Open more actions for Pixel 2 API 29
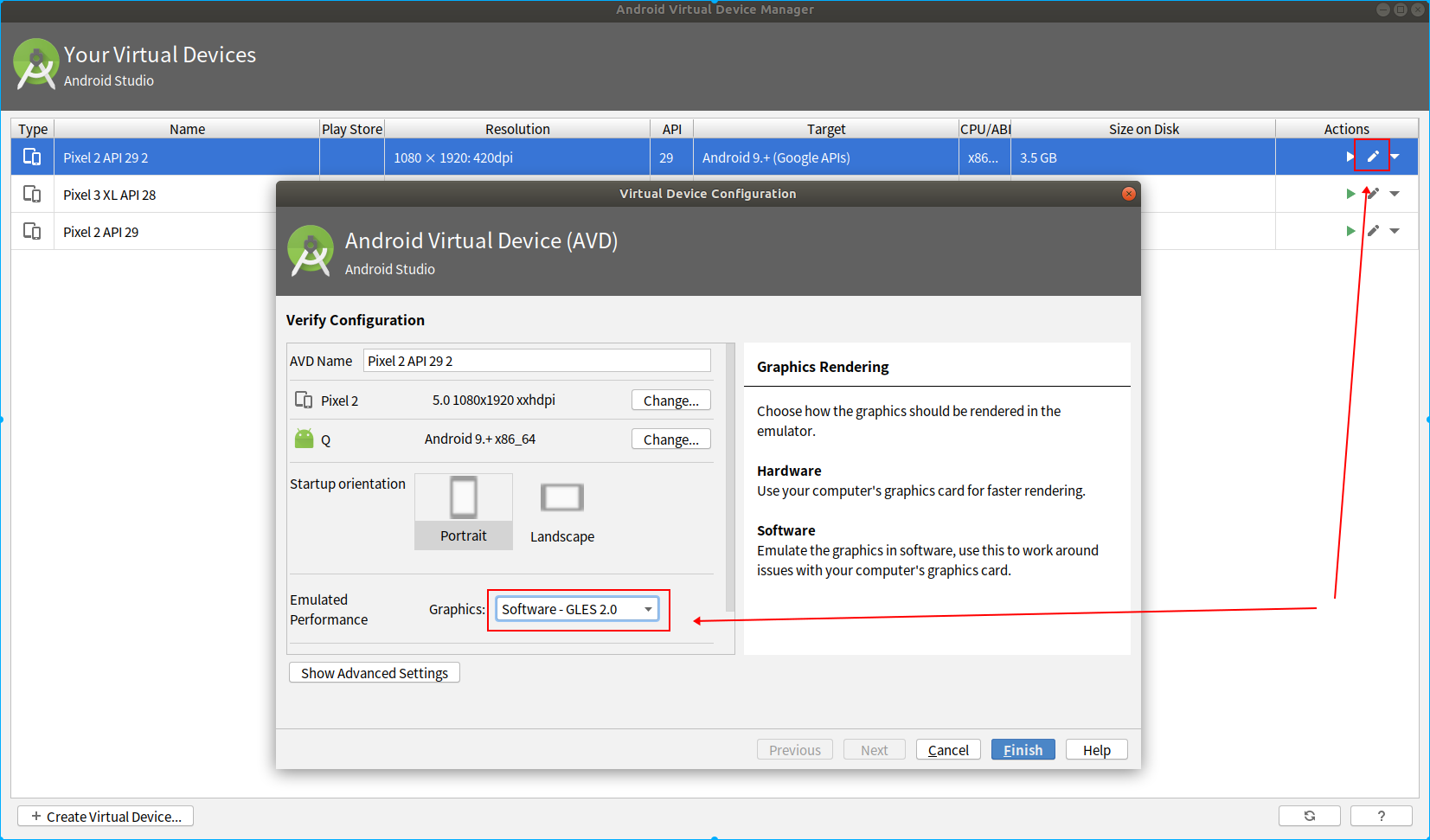The height and width of the screenshot is (840, 1430). (1395, 231)
